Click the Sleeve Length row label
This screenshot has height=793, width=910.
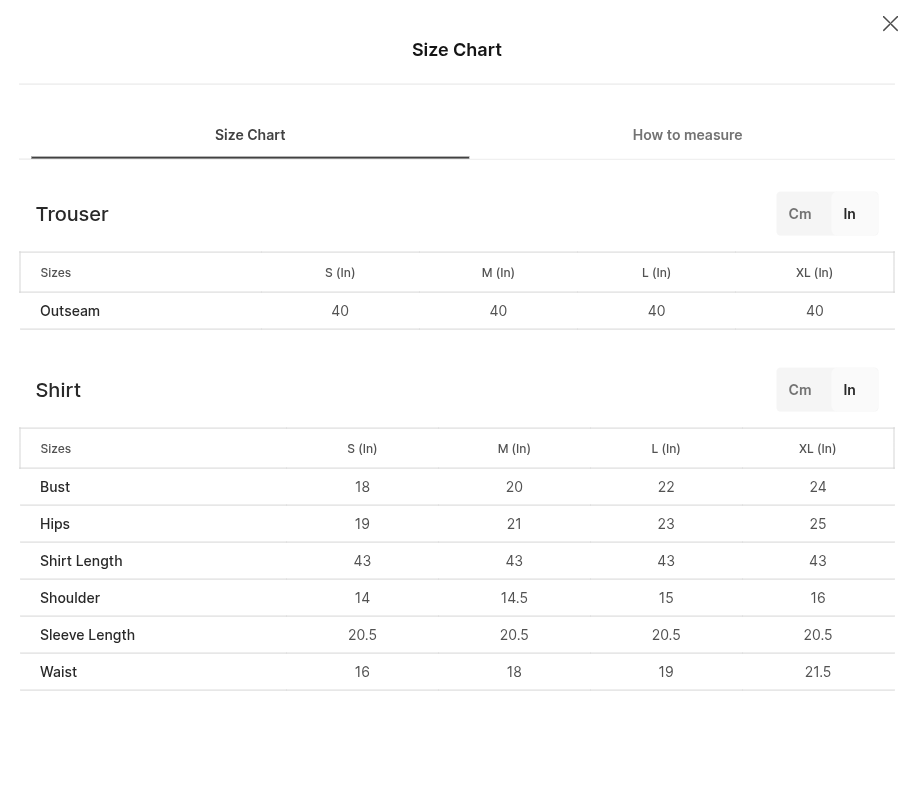[x=87, y=635]
